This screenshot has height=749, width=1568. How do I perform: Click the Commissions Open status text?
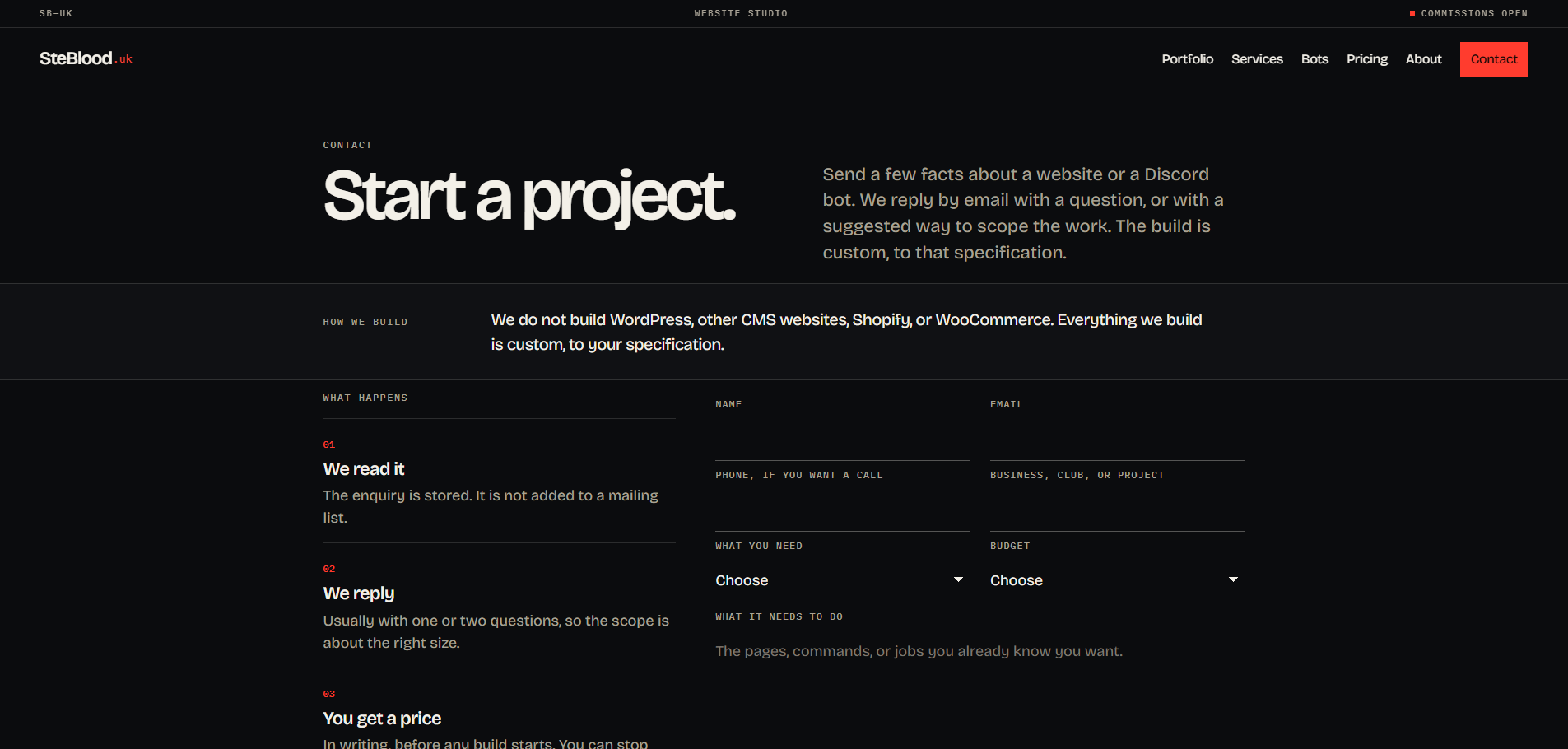(1473, 13)
